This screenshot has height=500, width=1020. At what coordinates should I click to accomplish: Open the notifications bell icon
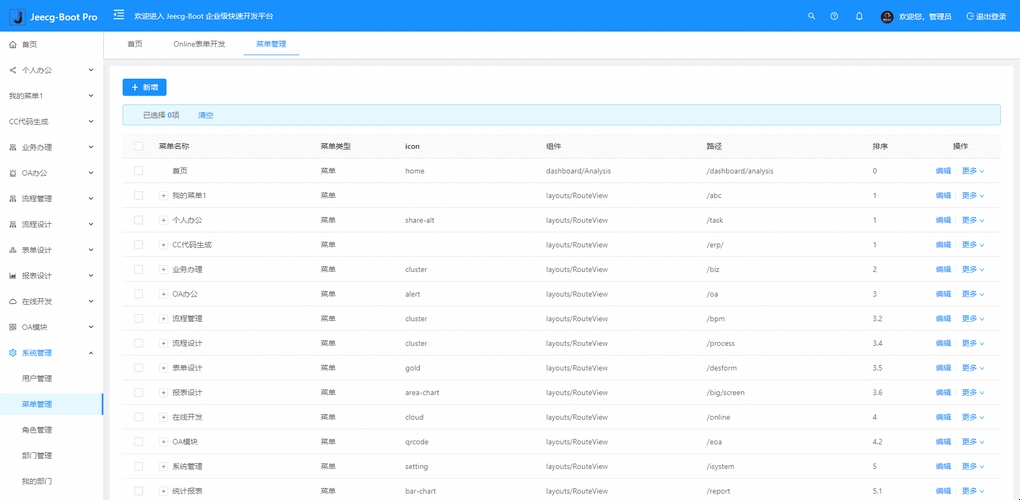click(859, 16)
